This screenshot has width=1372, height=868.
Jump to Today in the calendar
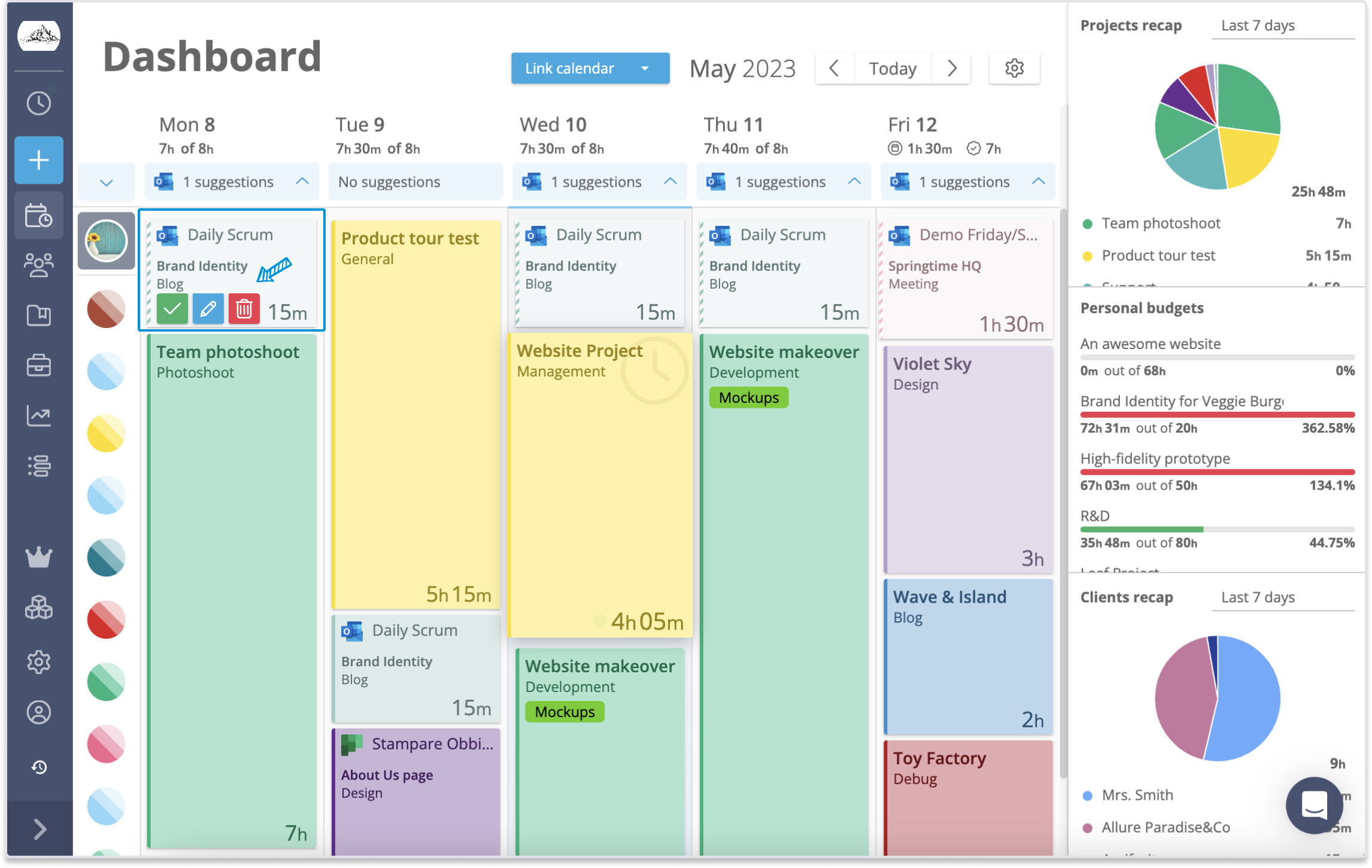coord(893,68)
